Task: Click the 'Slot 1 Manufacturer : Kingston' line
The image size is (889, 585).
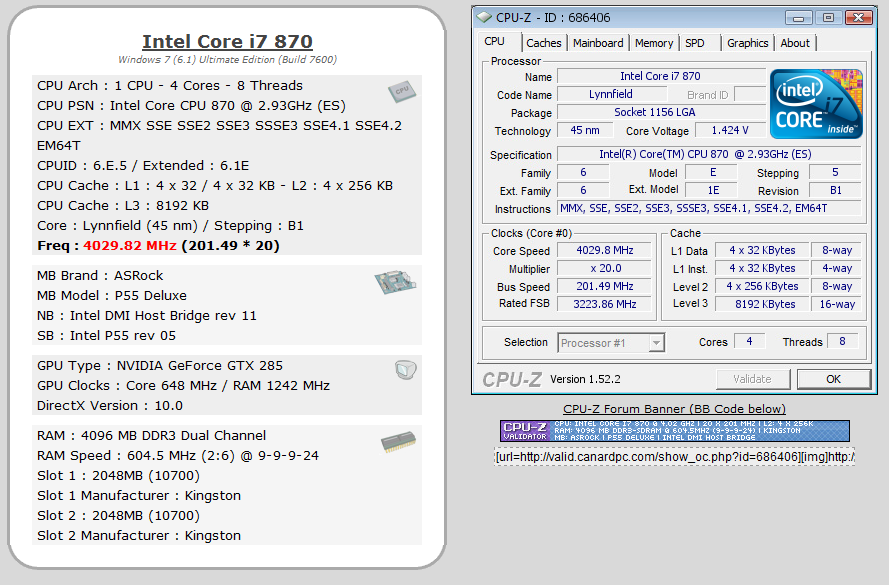Action: [139, 495]
